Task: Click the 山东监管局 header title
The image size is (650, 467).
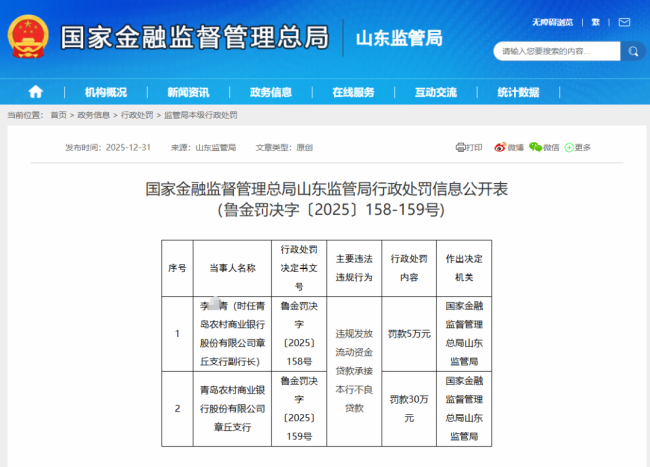Action: pos(399,38)
